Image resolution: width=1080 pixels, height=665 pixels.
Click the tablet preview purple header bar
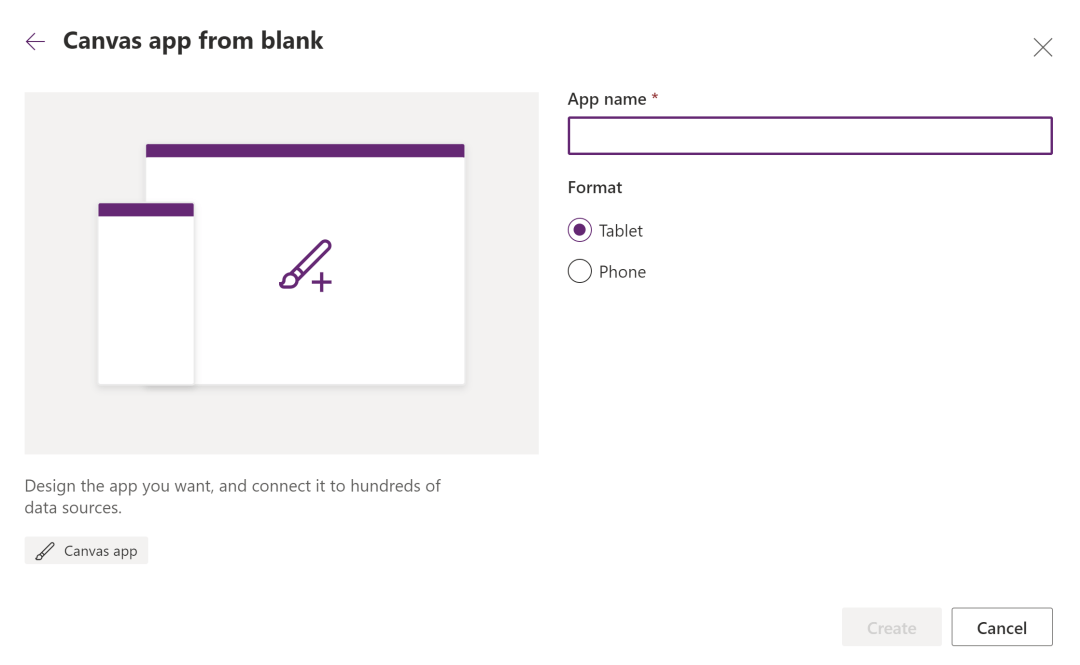305,151
